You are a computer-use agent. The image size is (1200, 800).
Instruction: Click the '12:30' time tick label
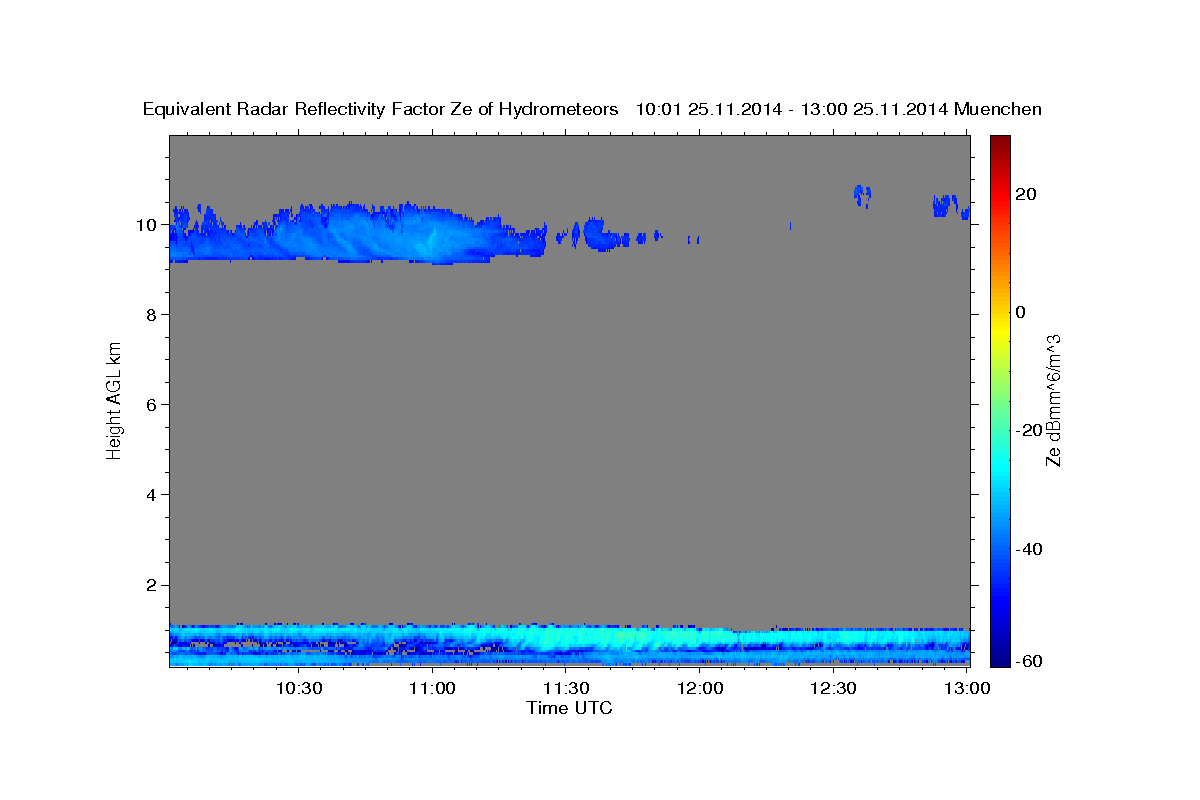tap(833, 688)
